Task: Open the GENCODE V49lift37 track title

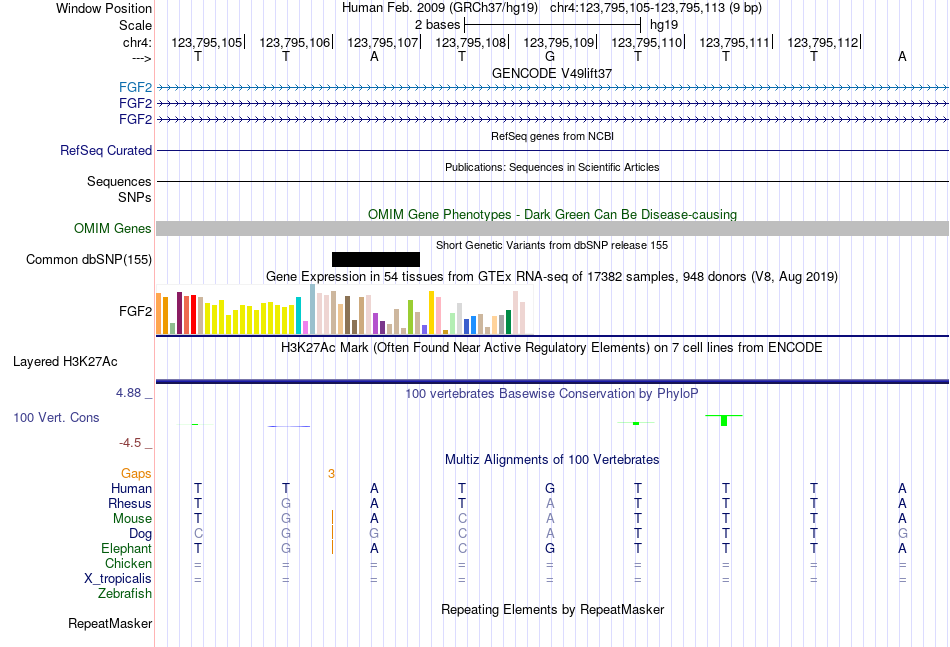Action: coord(552,73)
